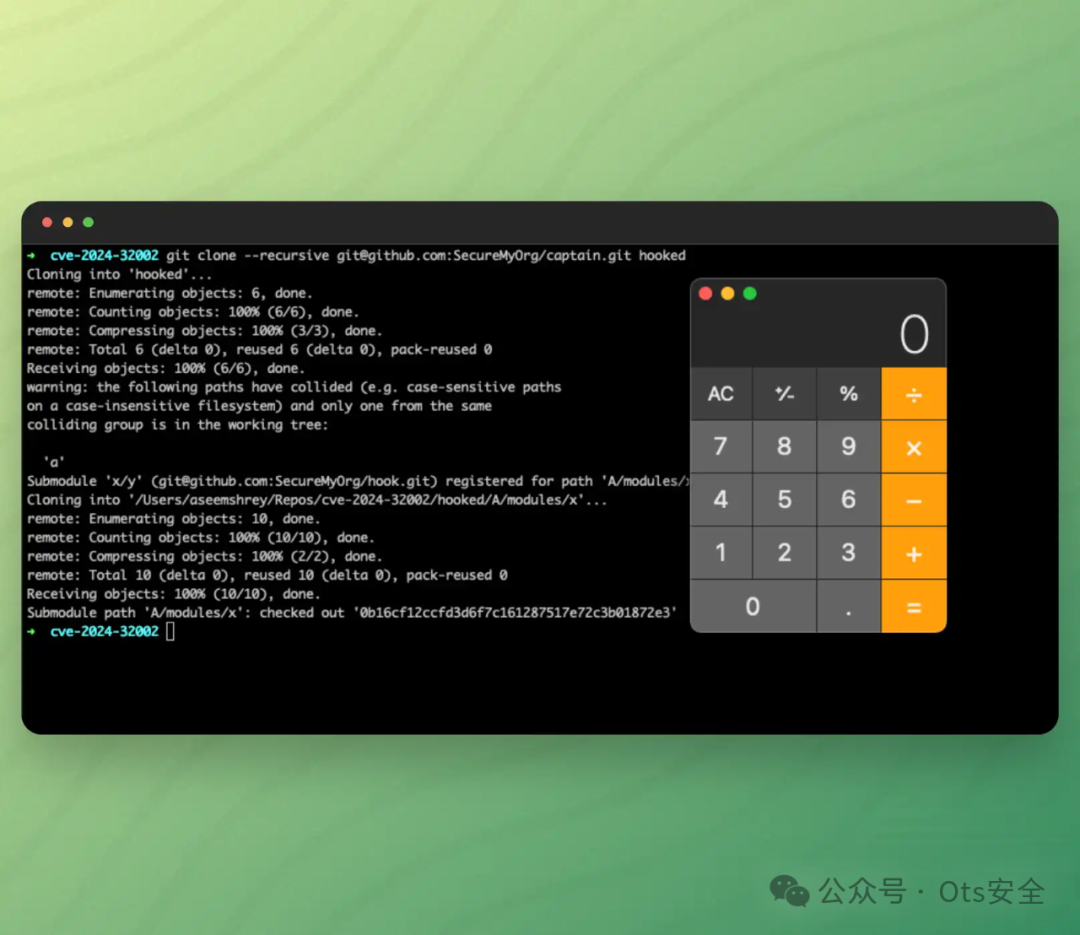This screenshot has height=935, width=1080.
Task: Click the line "Cloning into 'hooked'..."
Action: tap(119, 274)
